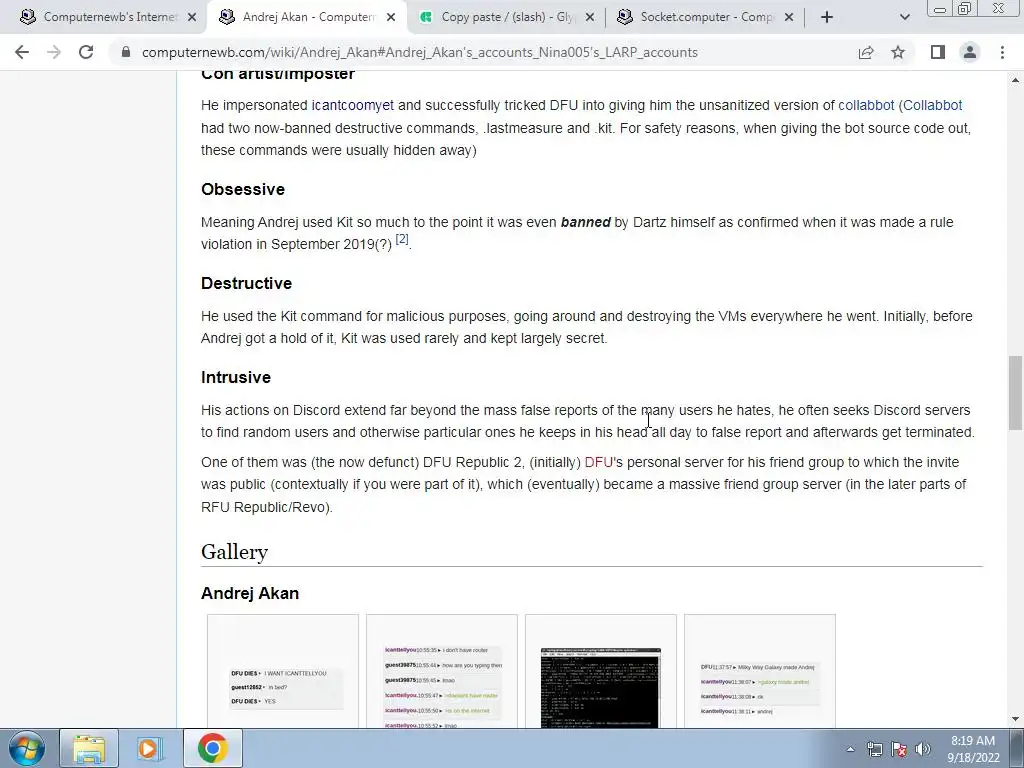Click the Obsessive heading
The height and width of the screenshot is (768, 1024).
point(243,189)
